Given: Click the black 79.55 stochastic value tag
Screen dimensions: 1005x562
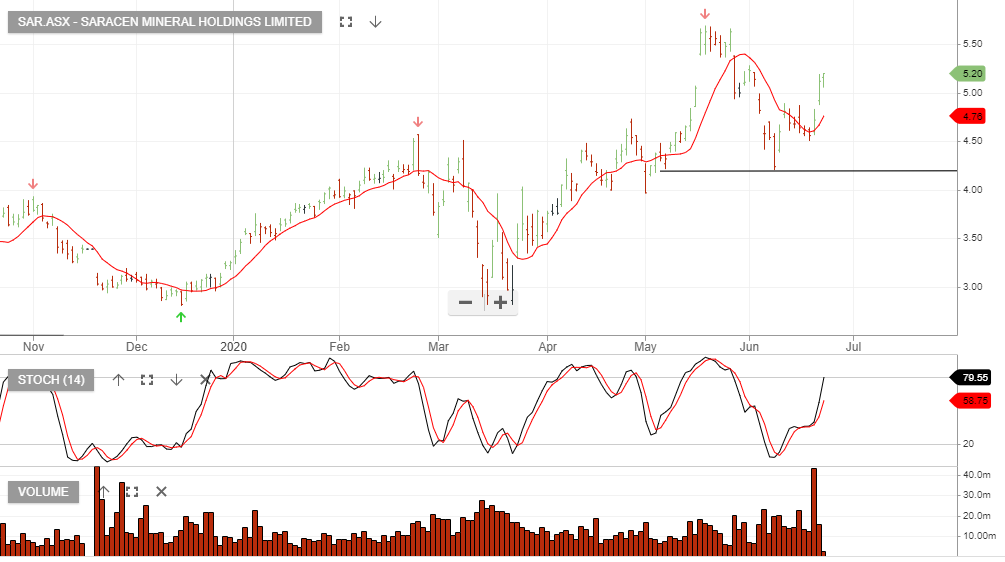Looking at the screenshot, I should (x=970, y=377).
